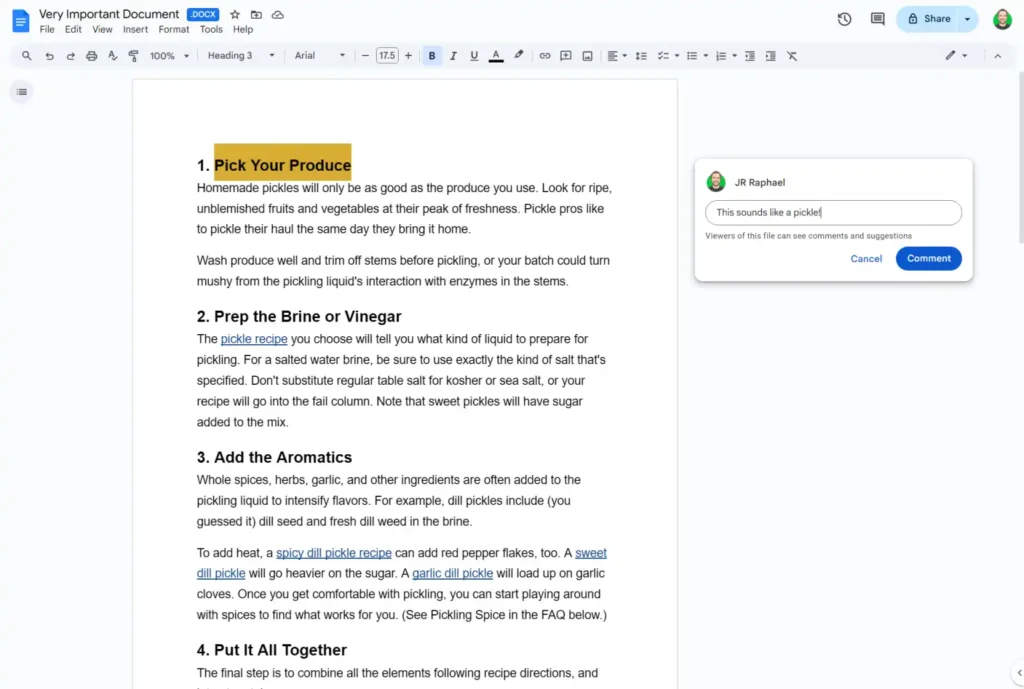Open the Format menu
This screenshot has height=689, width=1024.
174,30
